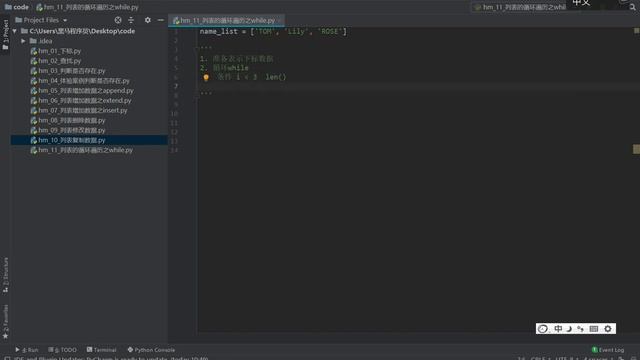This screenshot has width=640, height=360.
Task: Click the IME moon icon
Action: 569,329
